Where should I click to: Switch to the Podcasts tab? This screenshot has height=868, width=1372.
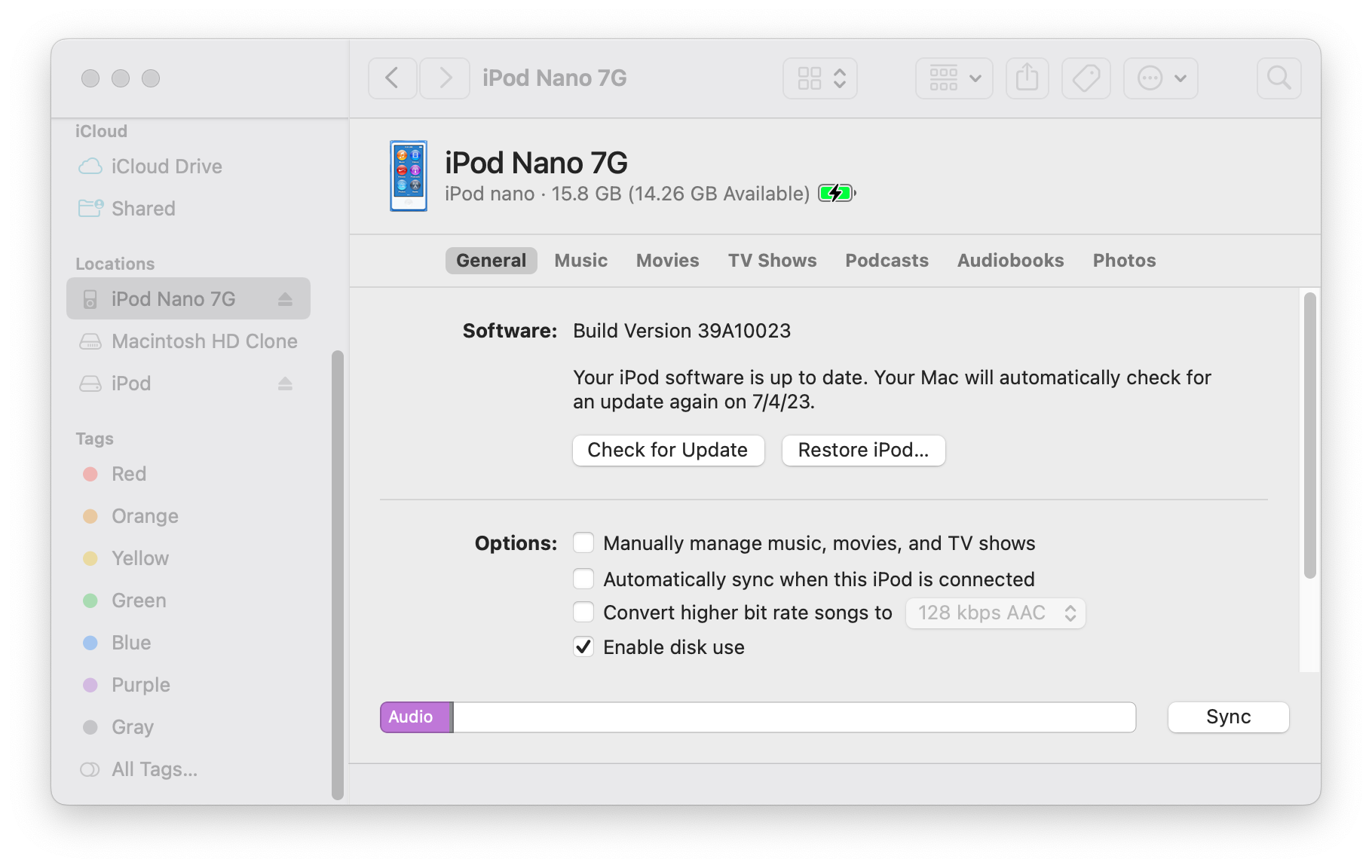(x=887, y=260)
